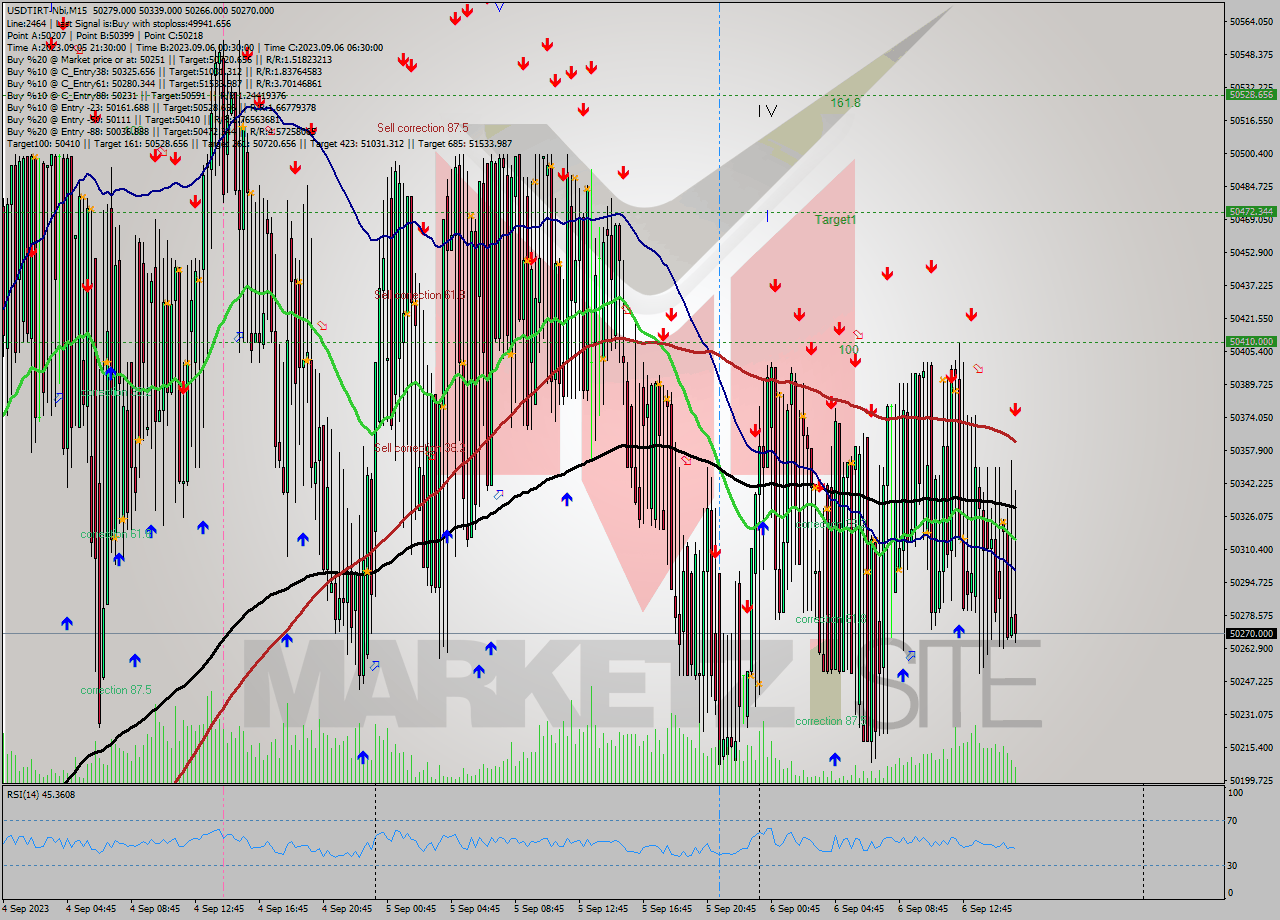Click the 50452.900 price axis label
Viewport: 1280px width, 920px height.
[x=1251, y=252]
